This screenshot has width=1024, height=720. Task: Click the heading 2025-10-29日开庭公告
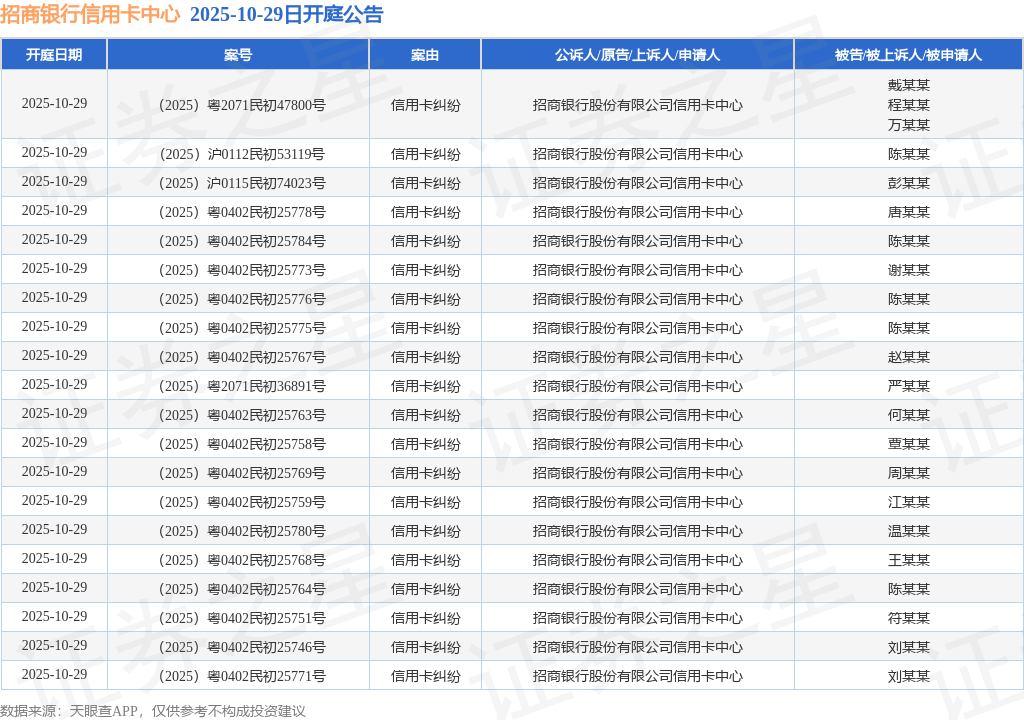coord(287,14)
